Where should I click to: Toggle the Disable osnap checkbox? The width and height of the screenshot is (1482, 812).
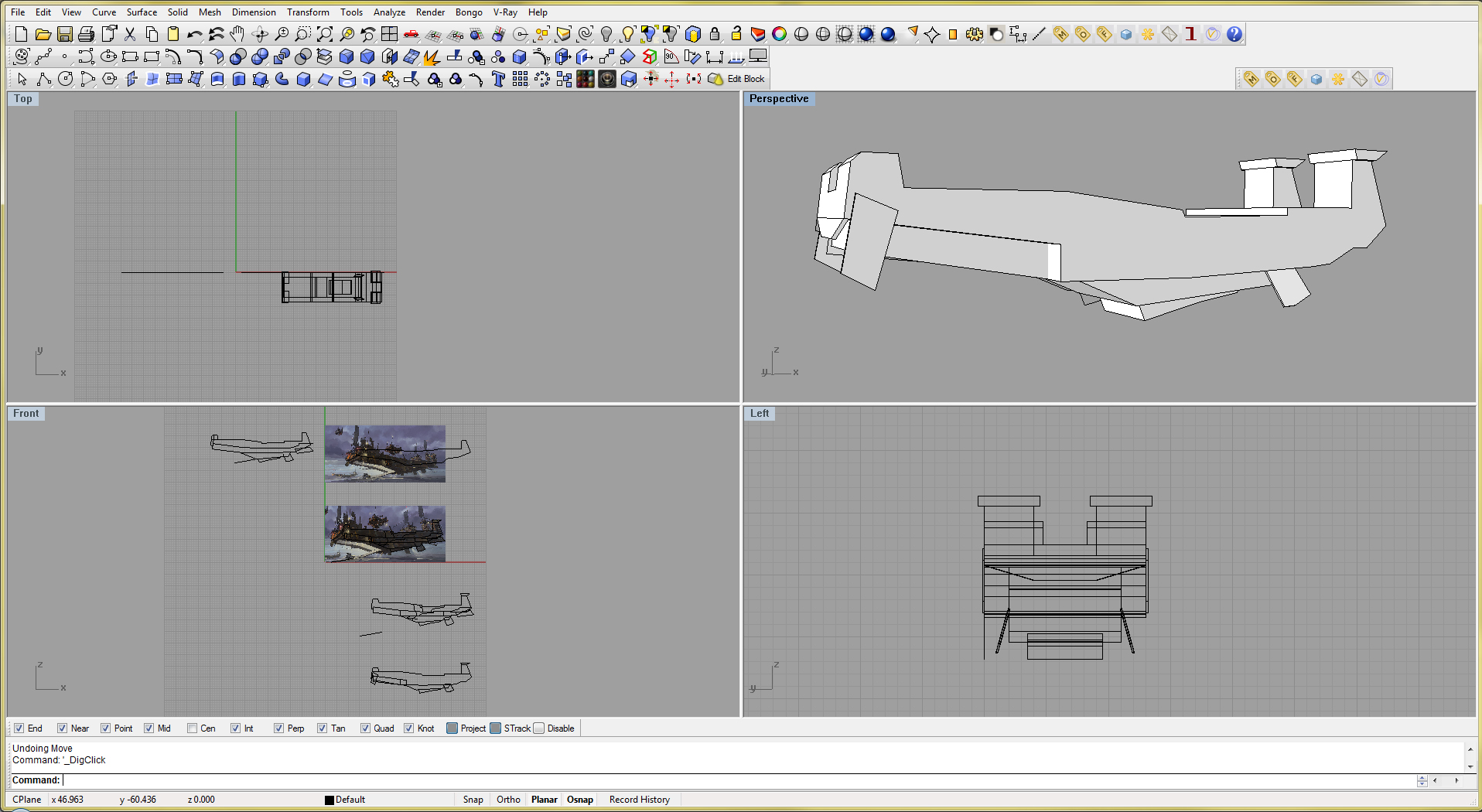pyautogui.click(x=539, y=728)
